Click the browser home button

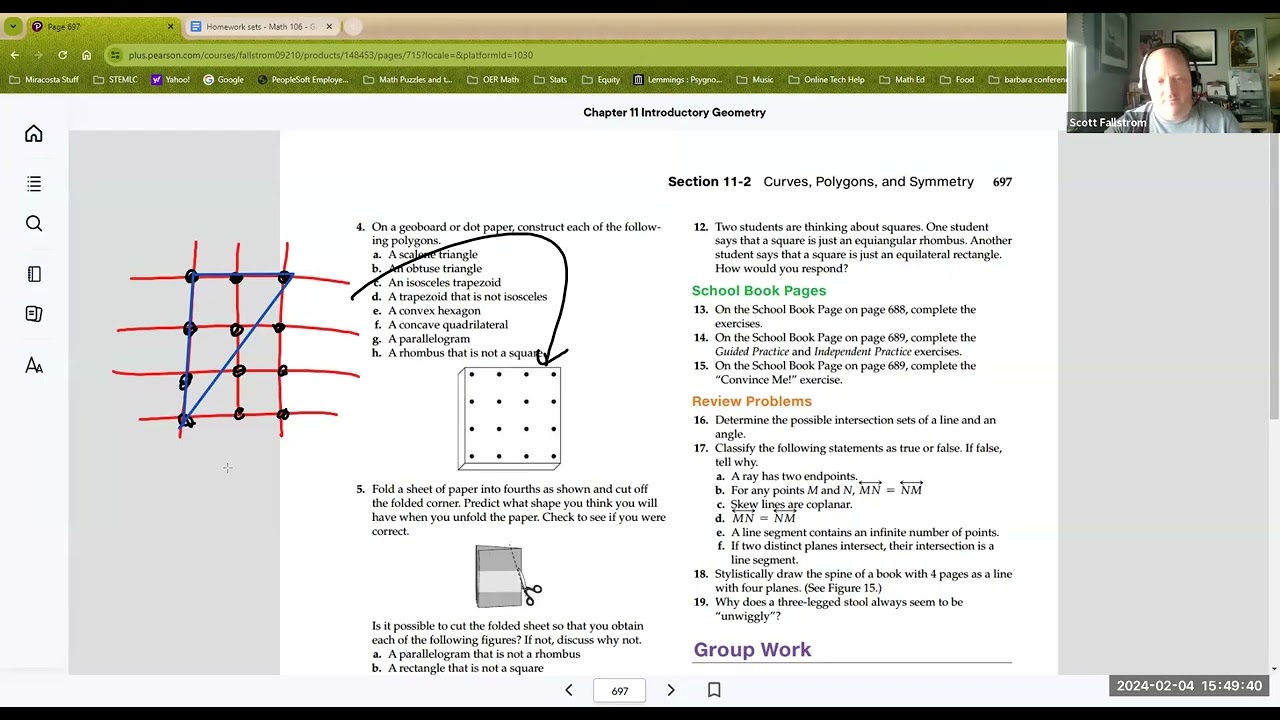[86, 55]
